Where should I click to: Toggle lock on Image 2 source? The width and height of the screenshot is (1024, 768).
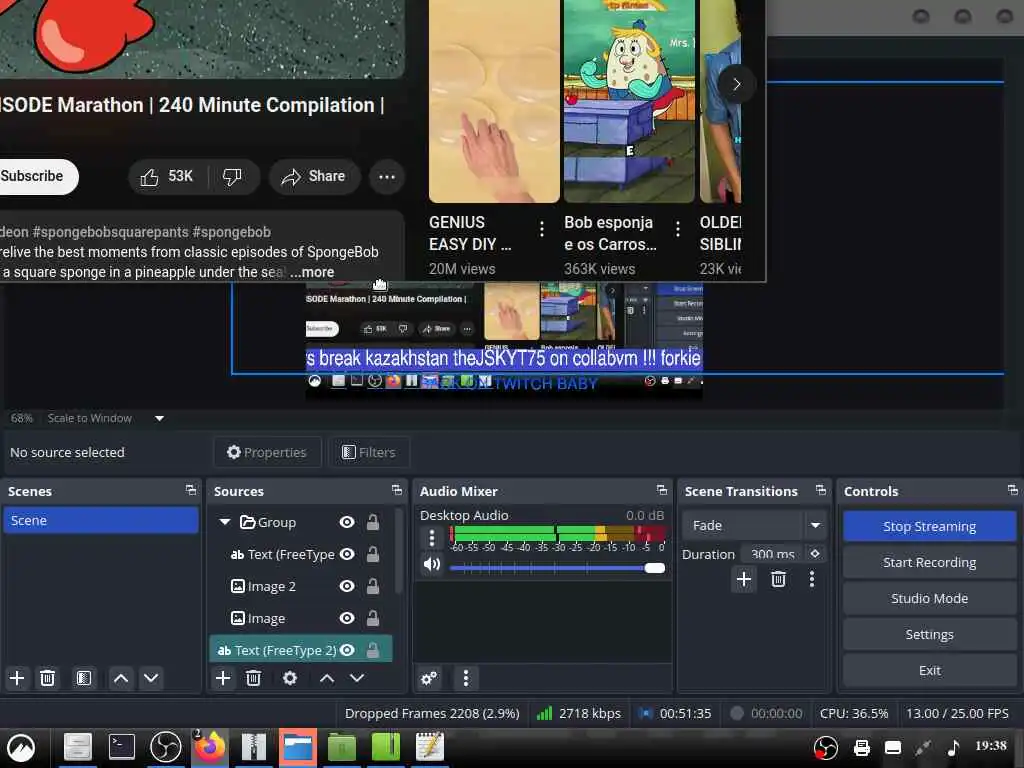(x=372, y=586)
